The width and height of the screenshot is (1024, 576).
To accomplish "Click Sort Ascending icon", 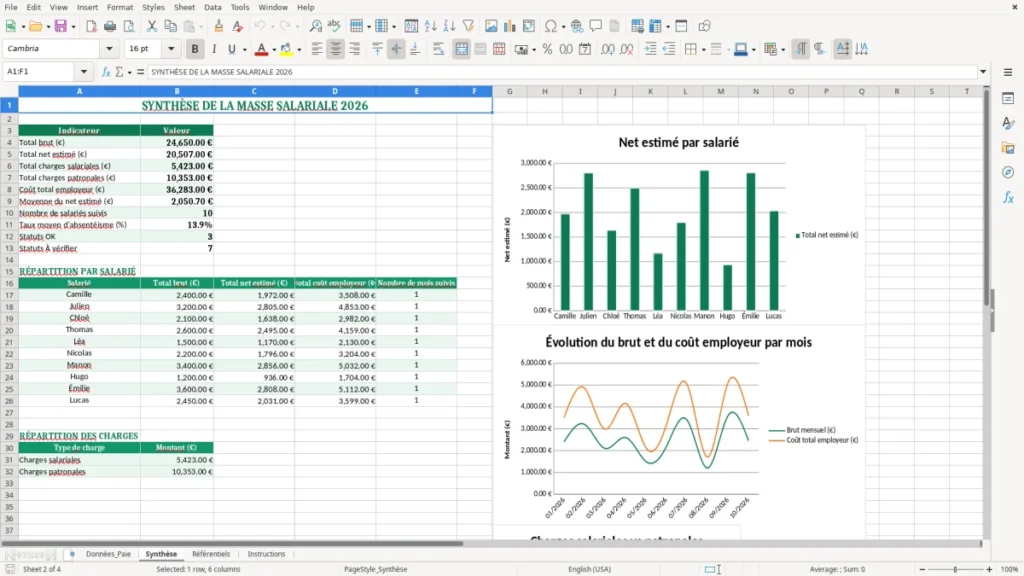I will [x=430, y=26].
